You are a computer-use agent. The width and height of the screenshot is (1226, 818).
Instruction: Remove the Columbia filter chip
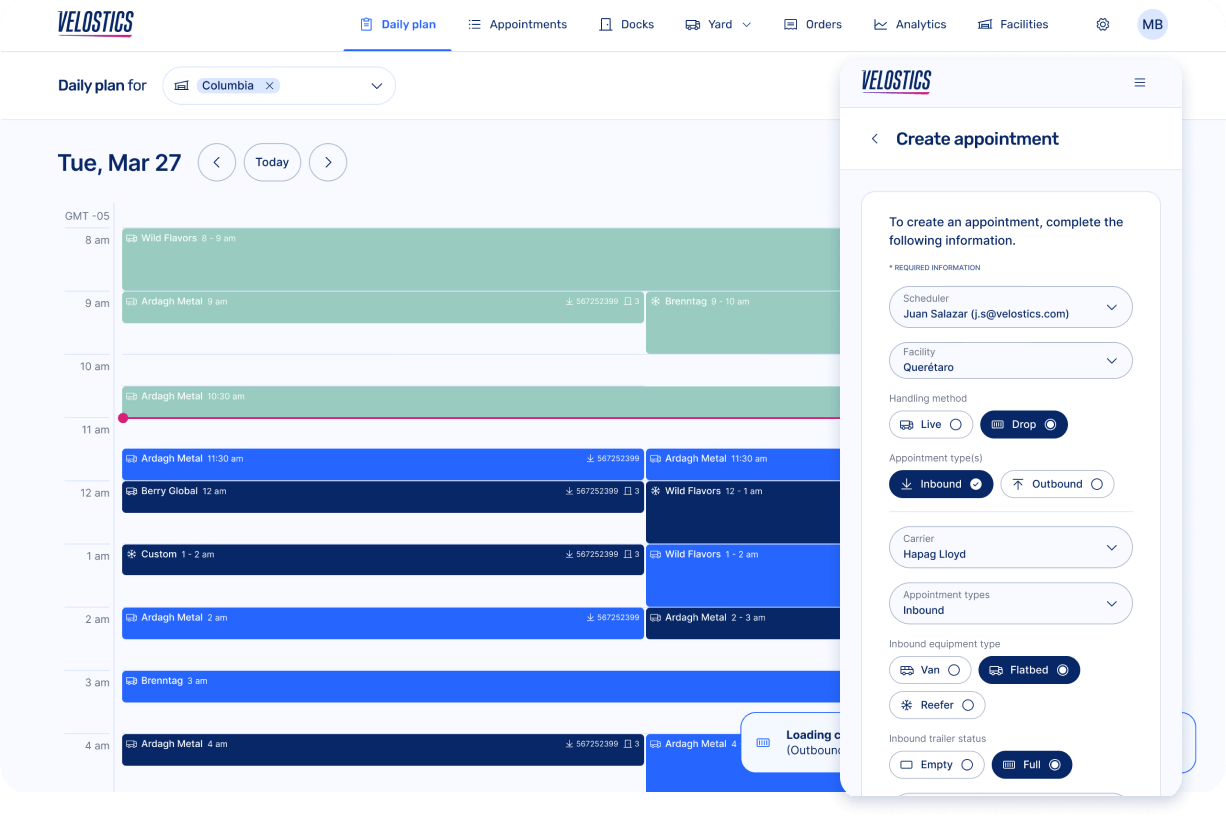click(x=269, y=85)
